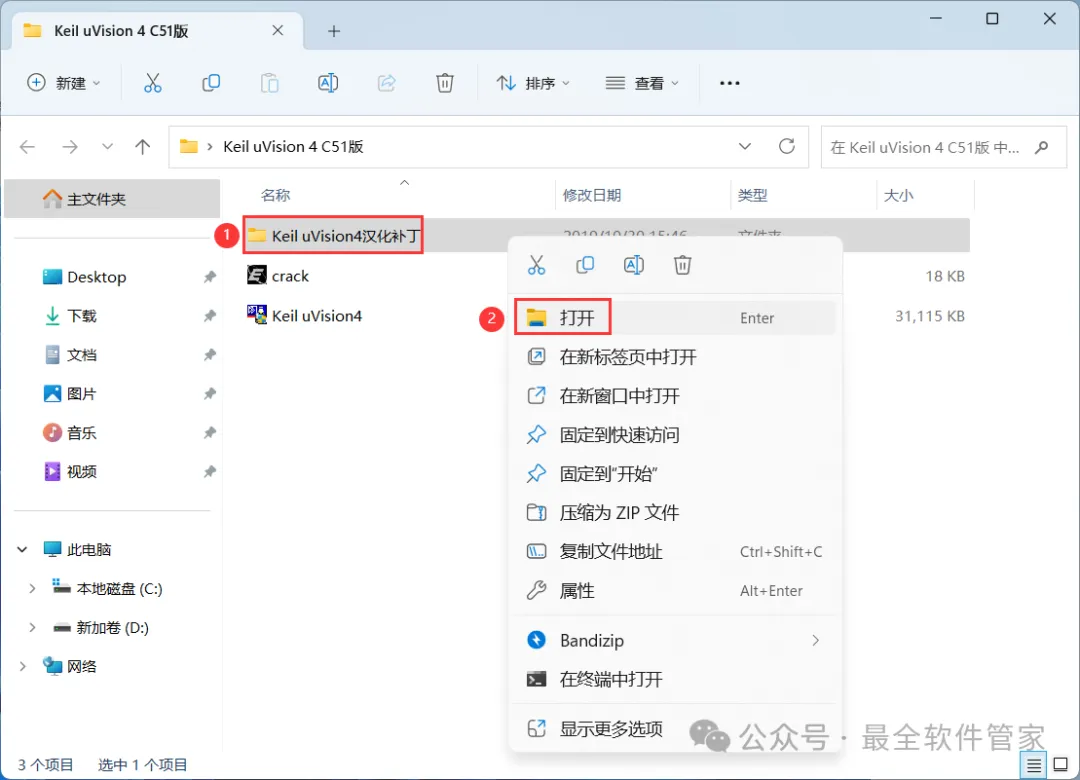Expand 本地磁盘 (C:) tree node
Screen dimensions: 1080x780
pyautogui.click(x=32, y=589)
